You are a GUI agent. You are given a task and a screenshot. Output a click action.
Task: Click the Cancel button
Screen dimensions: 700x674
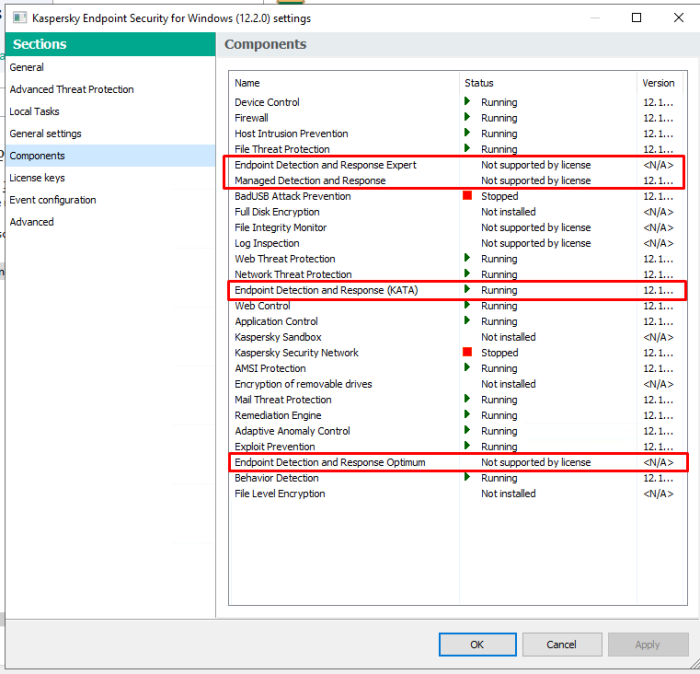(562, 645)
